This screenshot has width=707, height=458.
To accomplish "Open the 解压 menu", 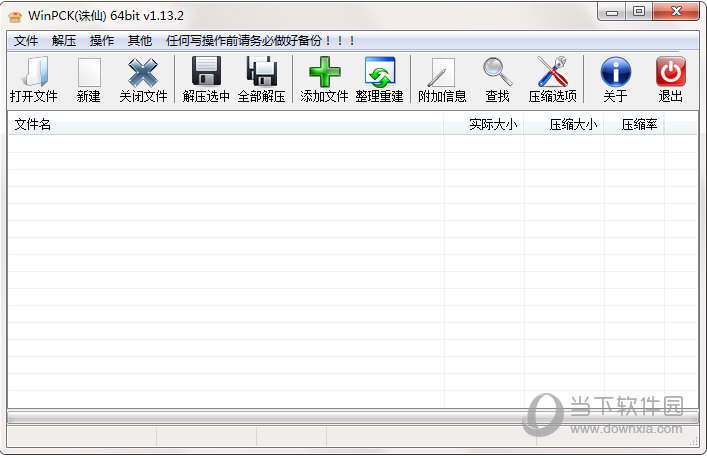I will pos(64,41).
